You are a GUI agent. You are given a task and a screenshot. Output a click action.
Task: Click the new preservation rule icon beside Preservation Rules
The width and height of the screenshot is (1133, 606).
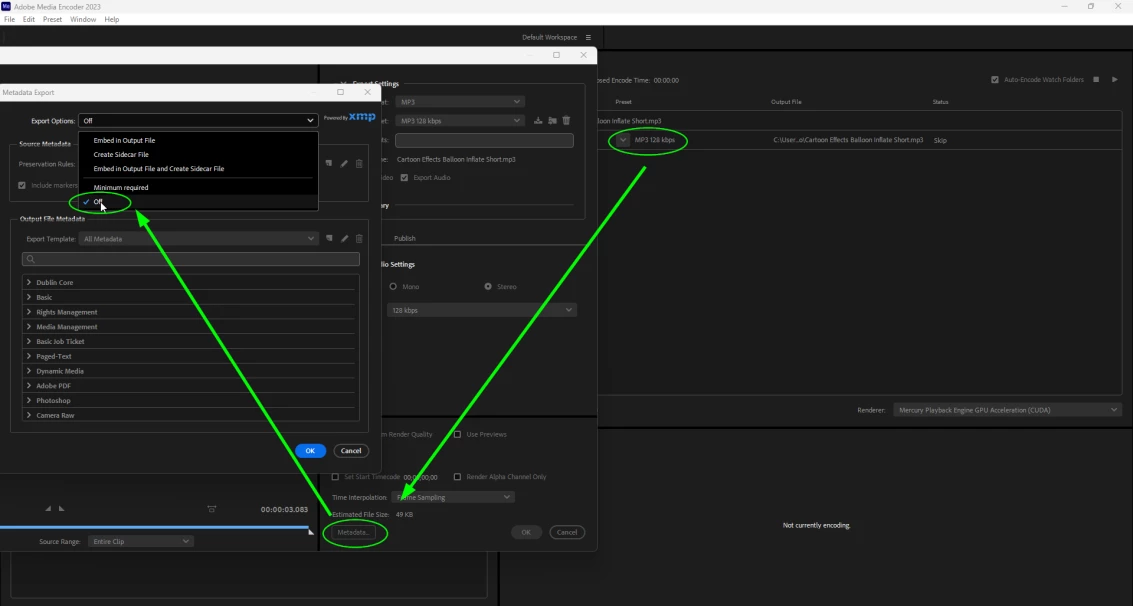pos(329,164)
